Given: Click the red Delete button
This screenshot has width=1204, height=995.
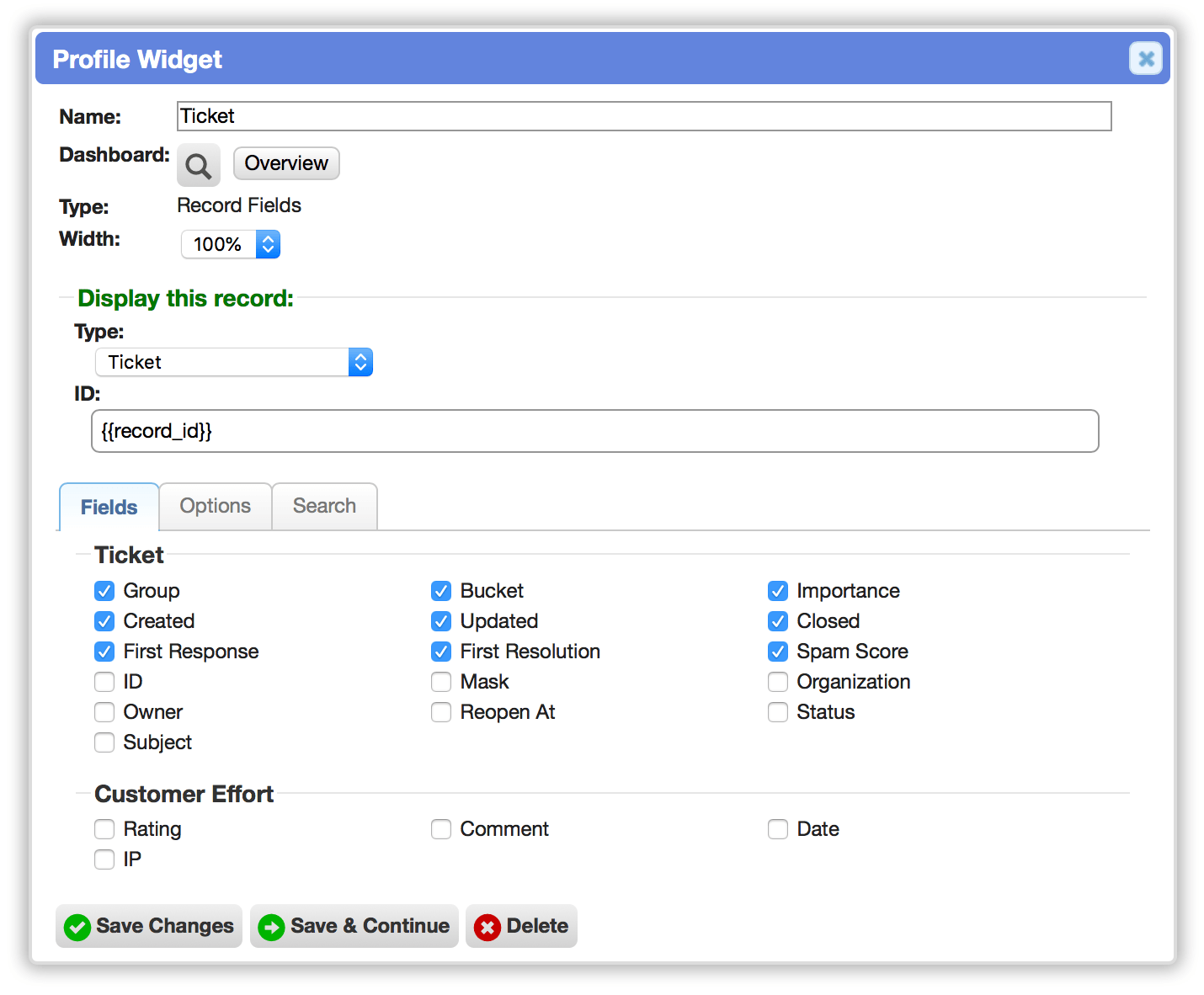Looking at the screenshot, I should coord(521,926).
